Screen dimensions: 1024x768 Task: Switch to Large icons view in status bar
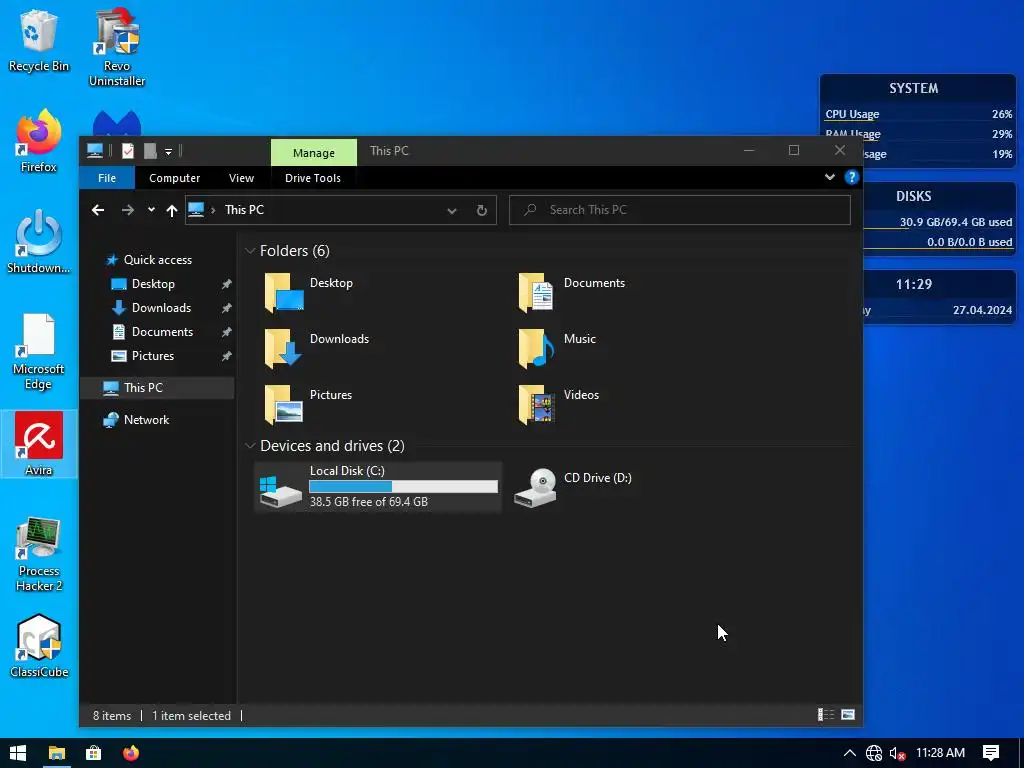(x=848, y=715)
